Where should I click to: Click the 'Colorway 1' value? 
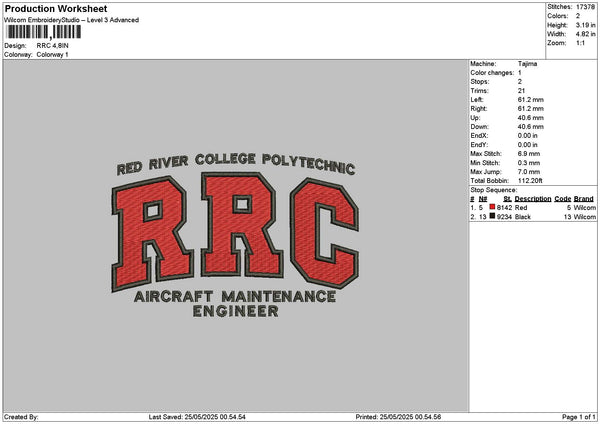(x=52, y=55)
